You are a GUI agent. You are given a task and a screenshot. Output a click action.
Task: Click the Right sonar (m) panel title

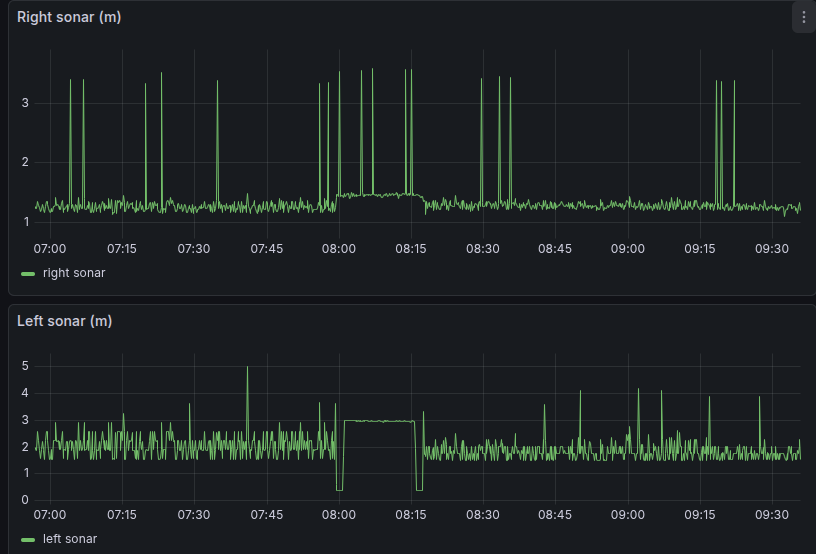click(69, 17)
